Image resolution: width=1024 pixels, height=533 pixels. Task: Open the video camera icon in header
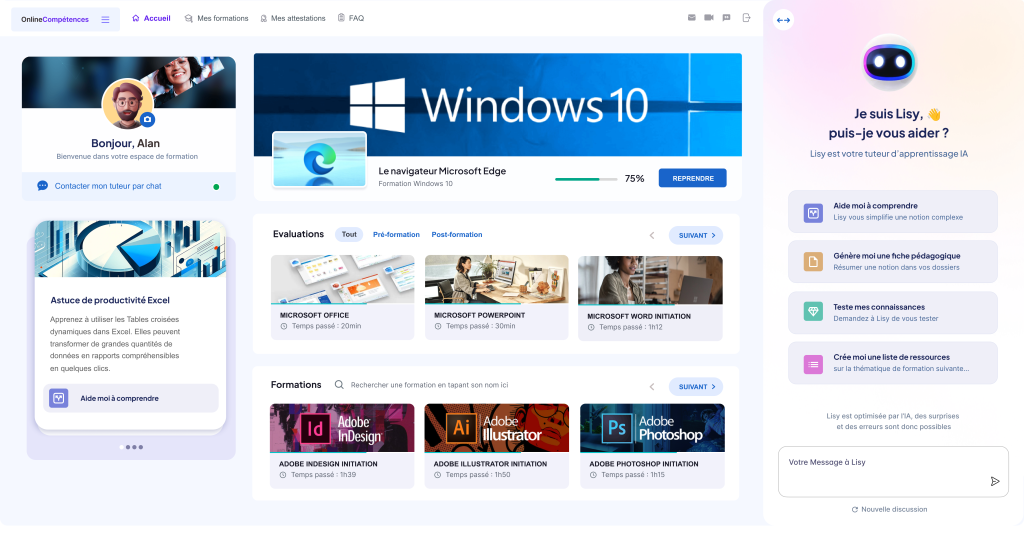(x=709, y=18)
